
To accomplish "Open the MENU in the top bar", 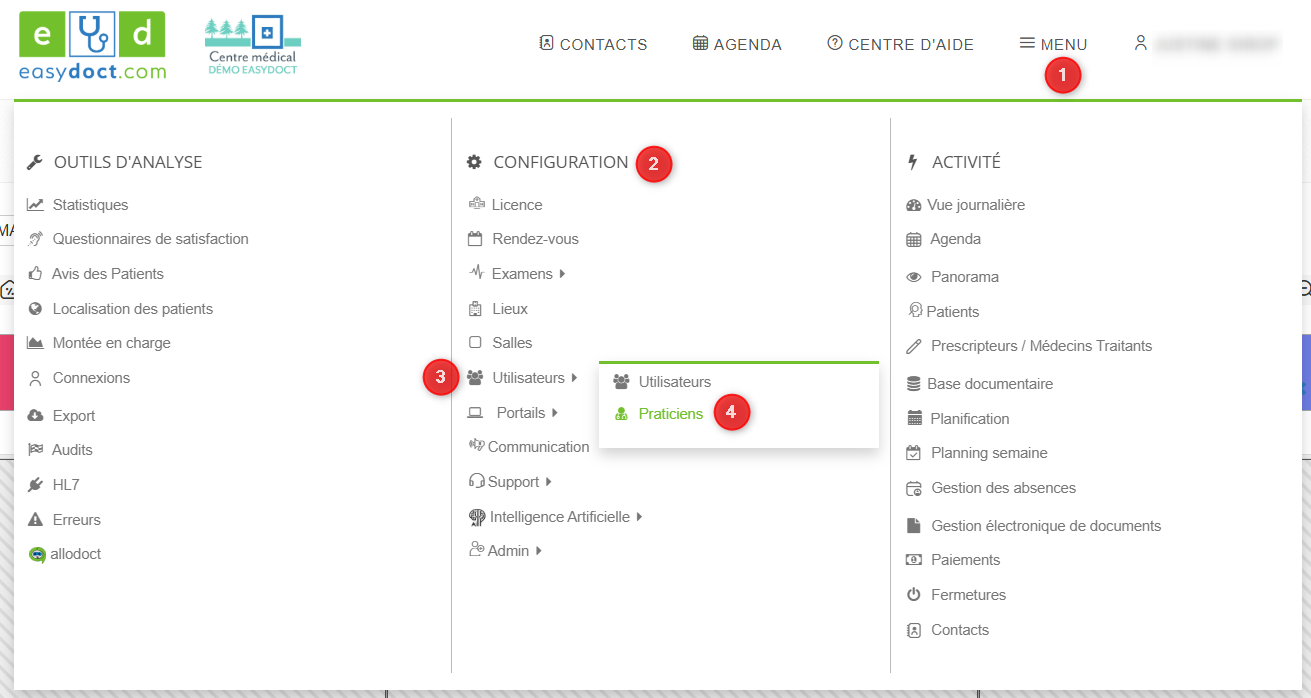I will [1053, 44].
